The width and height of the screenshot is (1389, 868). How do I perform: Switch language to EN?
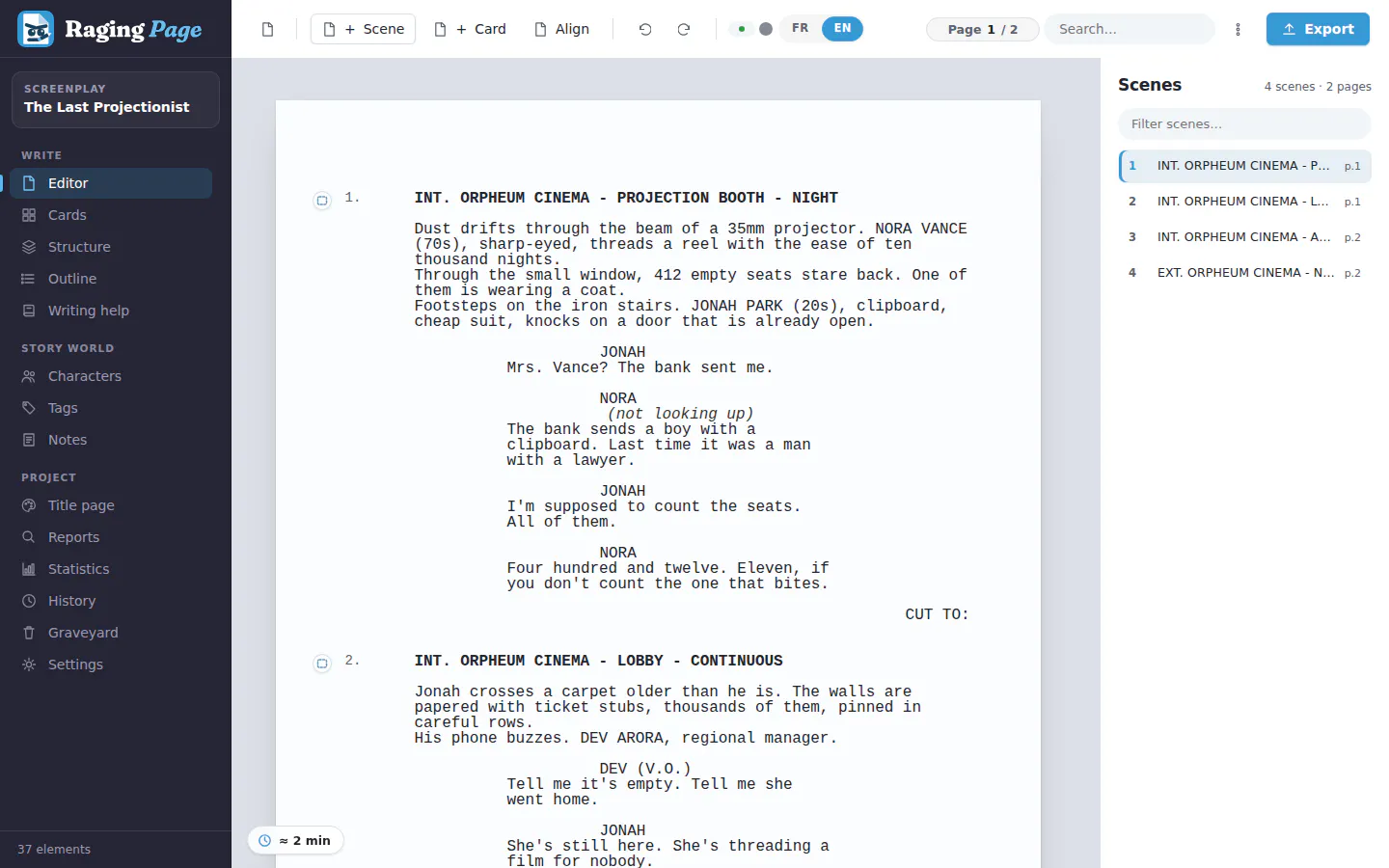[x=842, y=29]
